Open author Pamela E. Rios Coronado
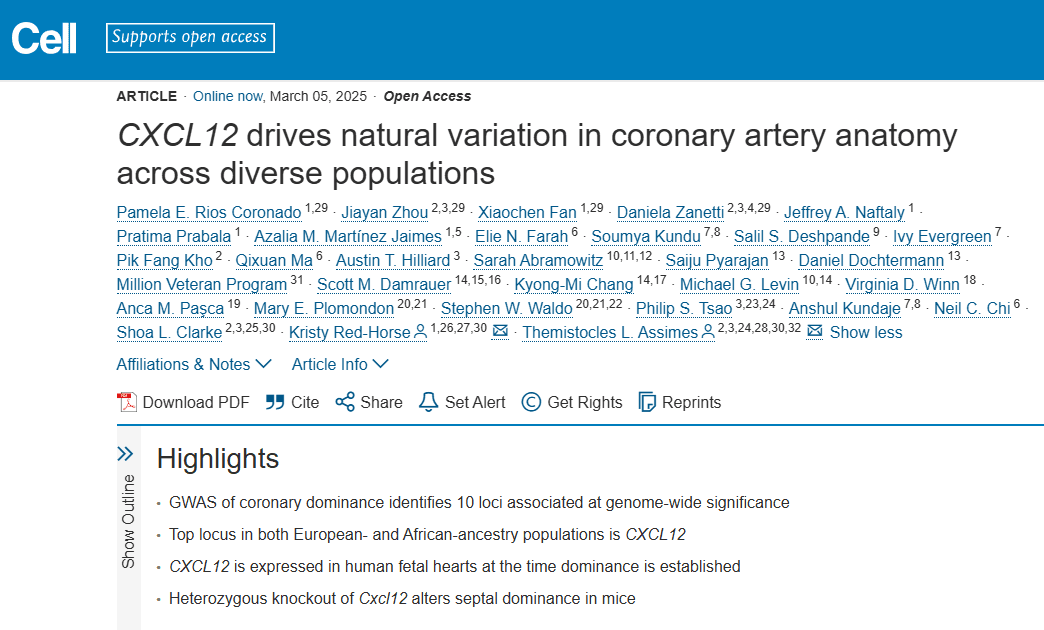This screenshot has height=630, width=1044. coord(209,212)
